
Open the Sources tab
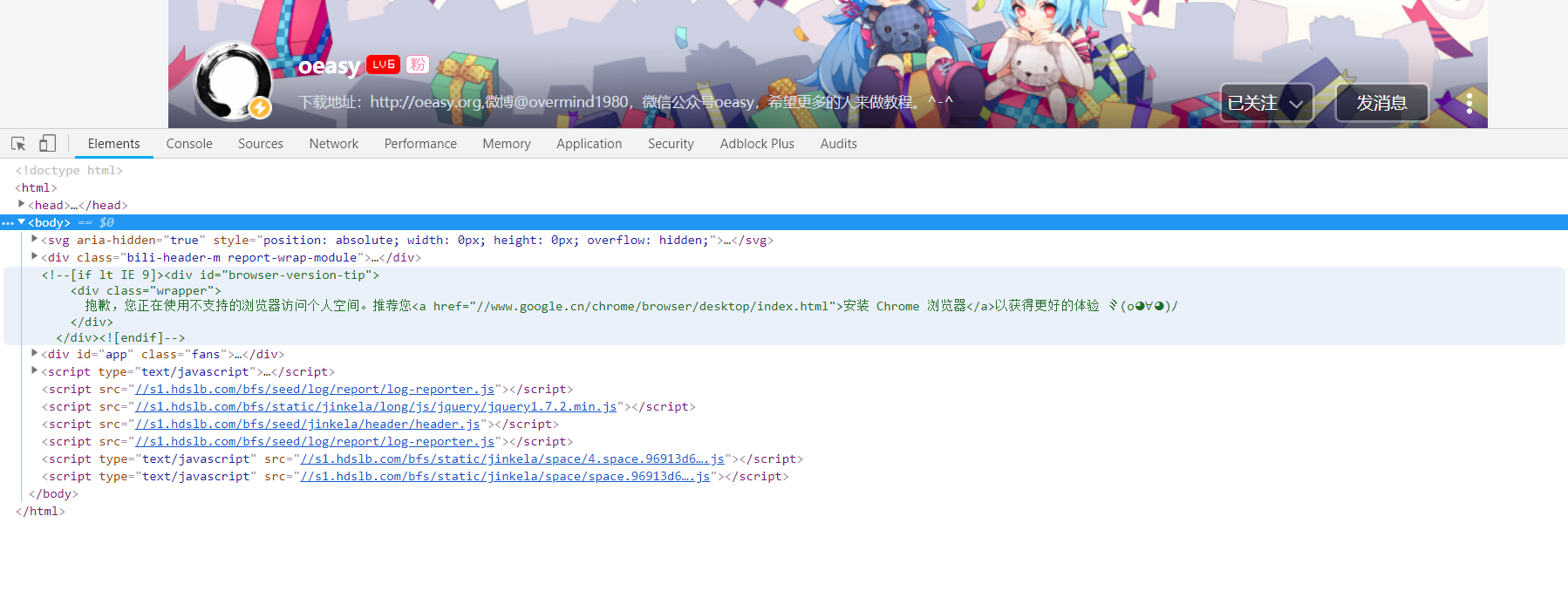[x=261, y=144]
